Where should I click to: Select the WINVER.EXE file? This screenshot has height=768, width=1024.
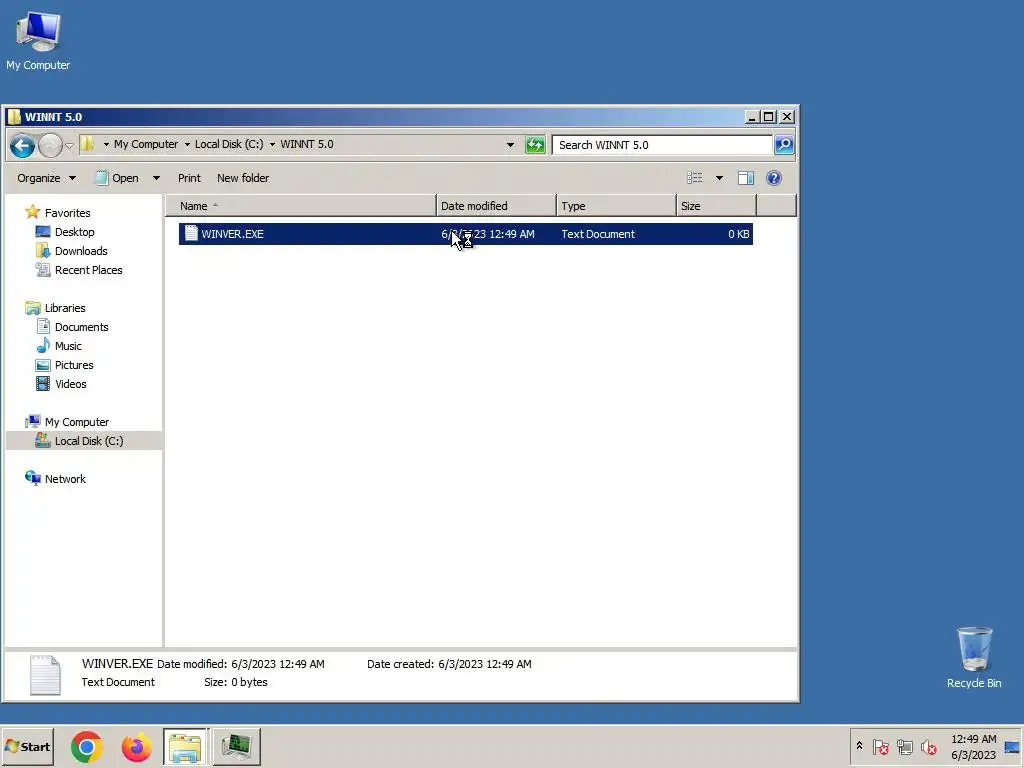(466, 234)
